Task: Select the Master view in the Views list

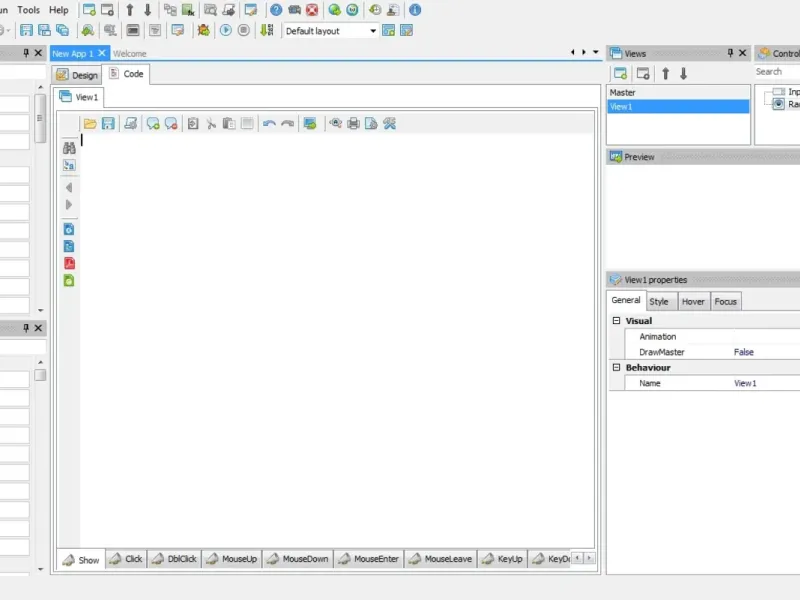Action: [x=678, y=92]
